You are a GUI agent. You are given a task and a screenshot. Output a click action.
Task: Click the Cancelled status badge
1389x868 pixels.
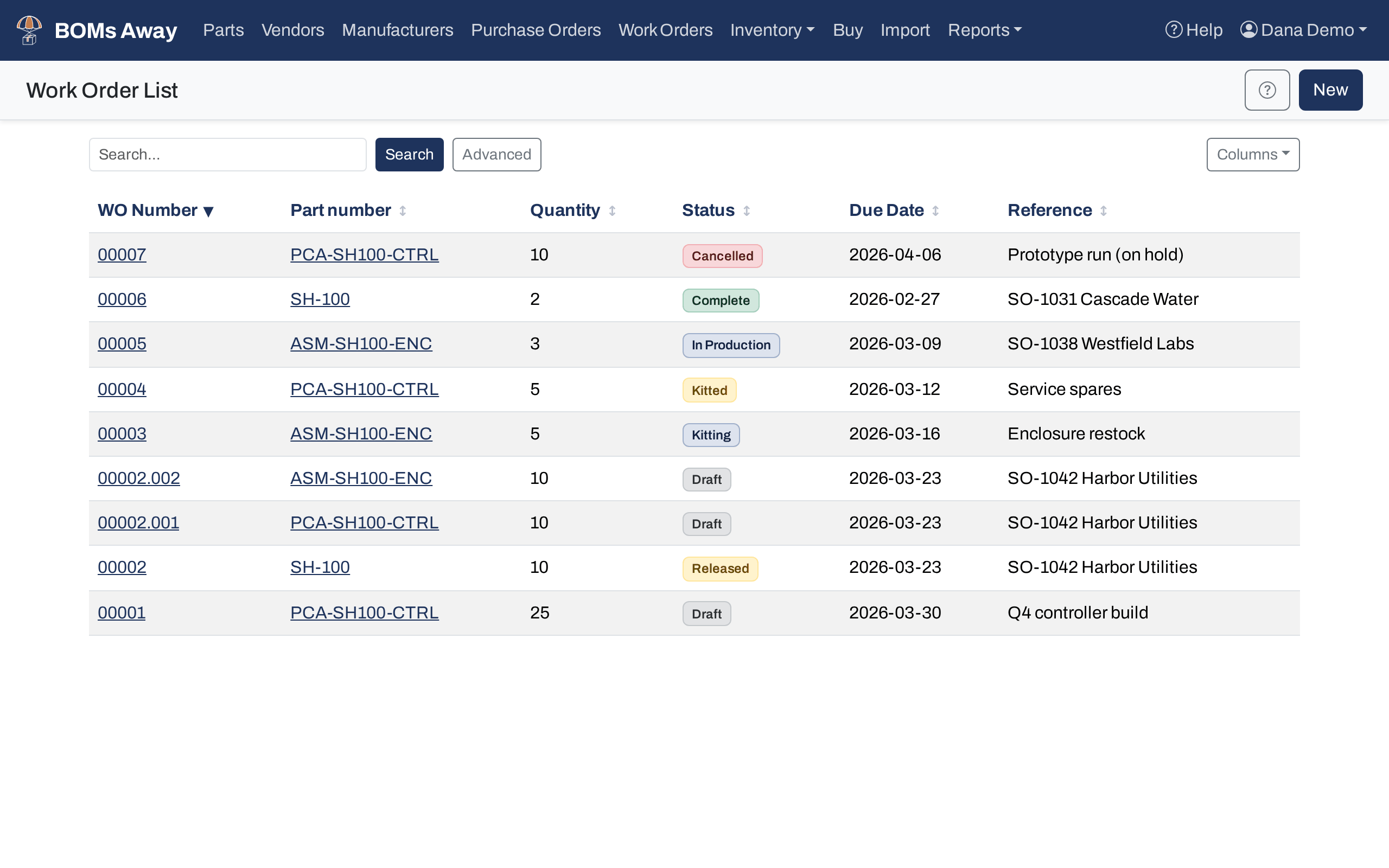click(x=723, y=256)
